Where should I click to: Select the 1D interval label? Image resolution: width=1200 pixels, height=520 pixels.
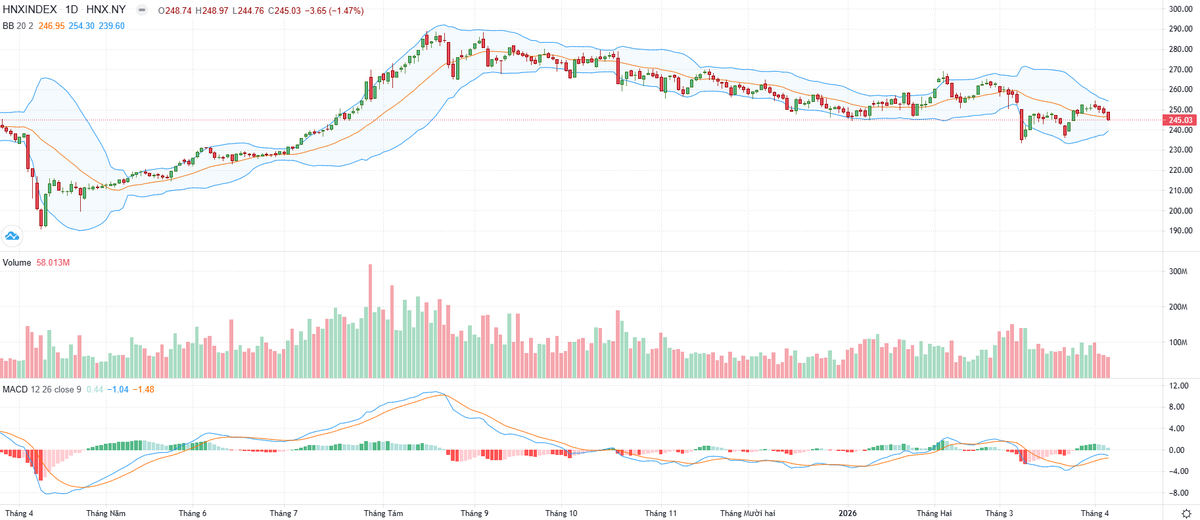tap(73, 8)
